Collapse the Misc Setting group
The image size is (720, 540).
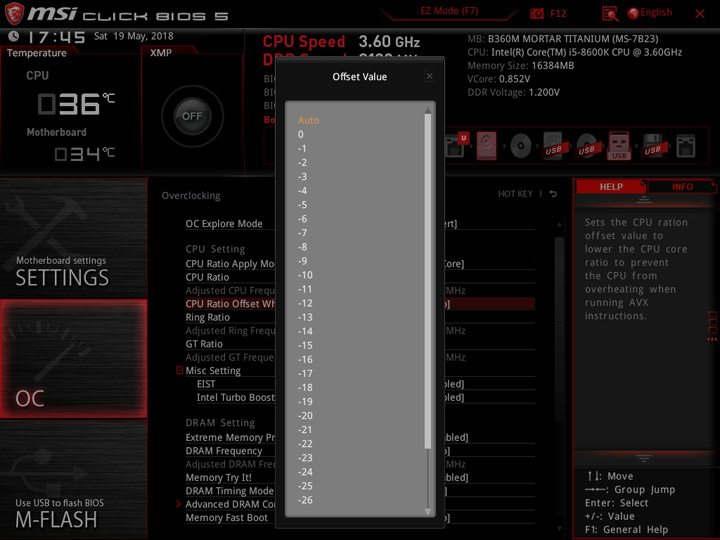[180, 370]
